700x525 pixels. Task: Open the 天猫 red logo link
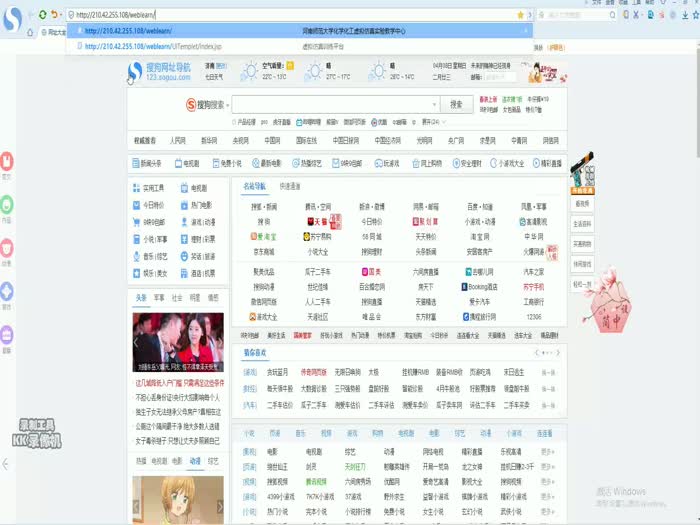click(317, 221)
